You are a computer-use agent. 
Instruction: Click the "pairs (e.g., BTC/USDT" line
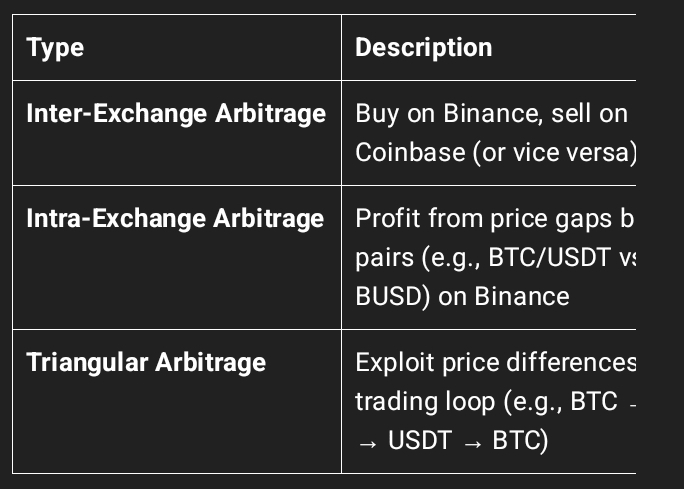click(x=489, y=257)
